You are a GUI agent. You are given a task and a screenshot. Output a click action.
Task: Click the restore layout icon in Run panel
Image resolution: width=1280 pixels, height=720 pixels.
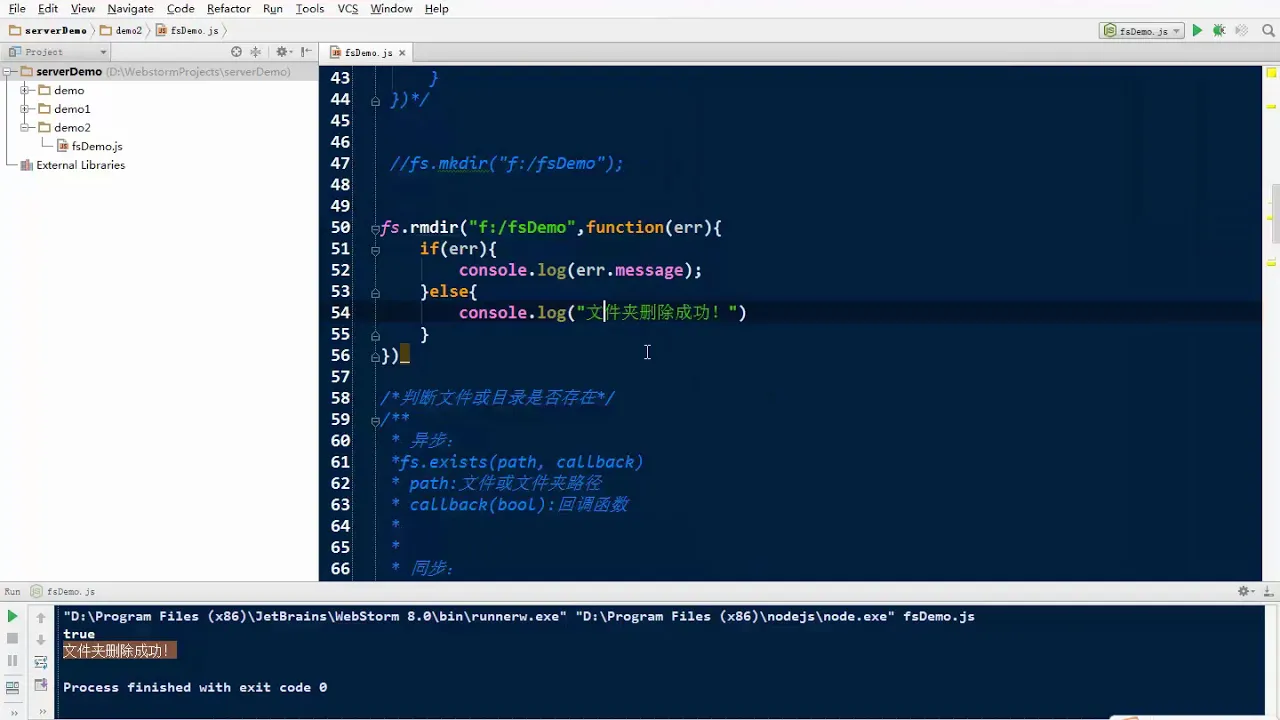click(x=13, y=686)
